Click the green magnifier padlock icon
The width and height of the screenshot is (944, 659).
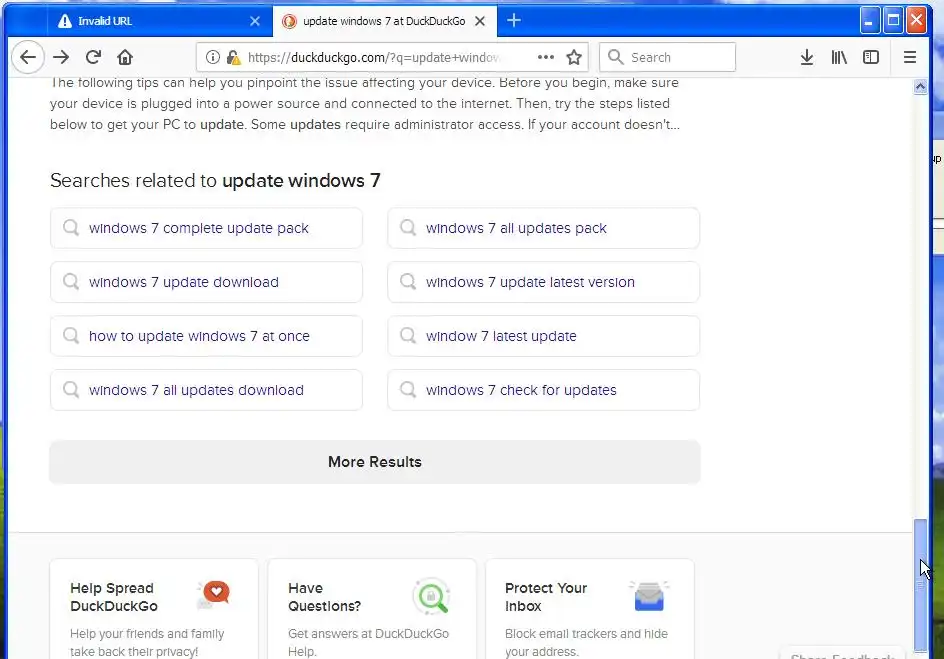(x=432, y=596)
